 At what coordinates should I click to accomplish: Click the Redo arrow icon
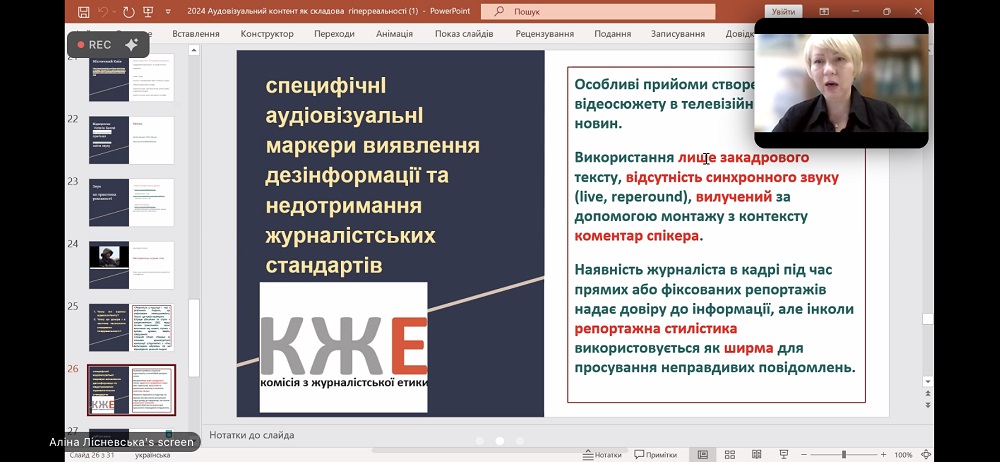pyautogui.click(x=128, y=11)
